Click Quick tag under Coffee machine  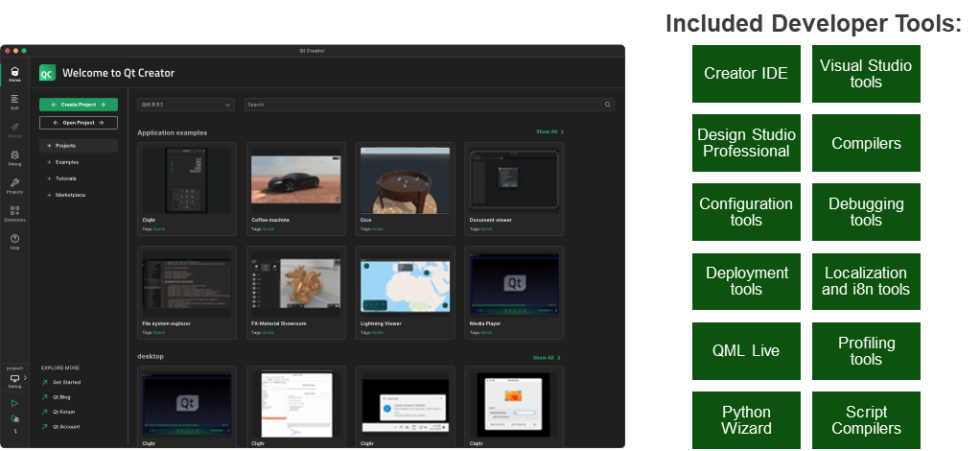[268, 229]
